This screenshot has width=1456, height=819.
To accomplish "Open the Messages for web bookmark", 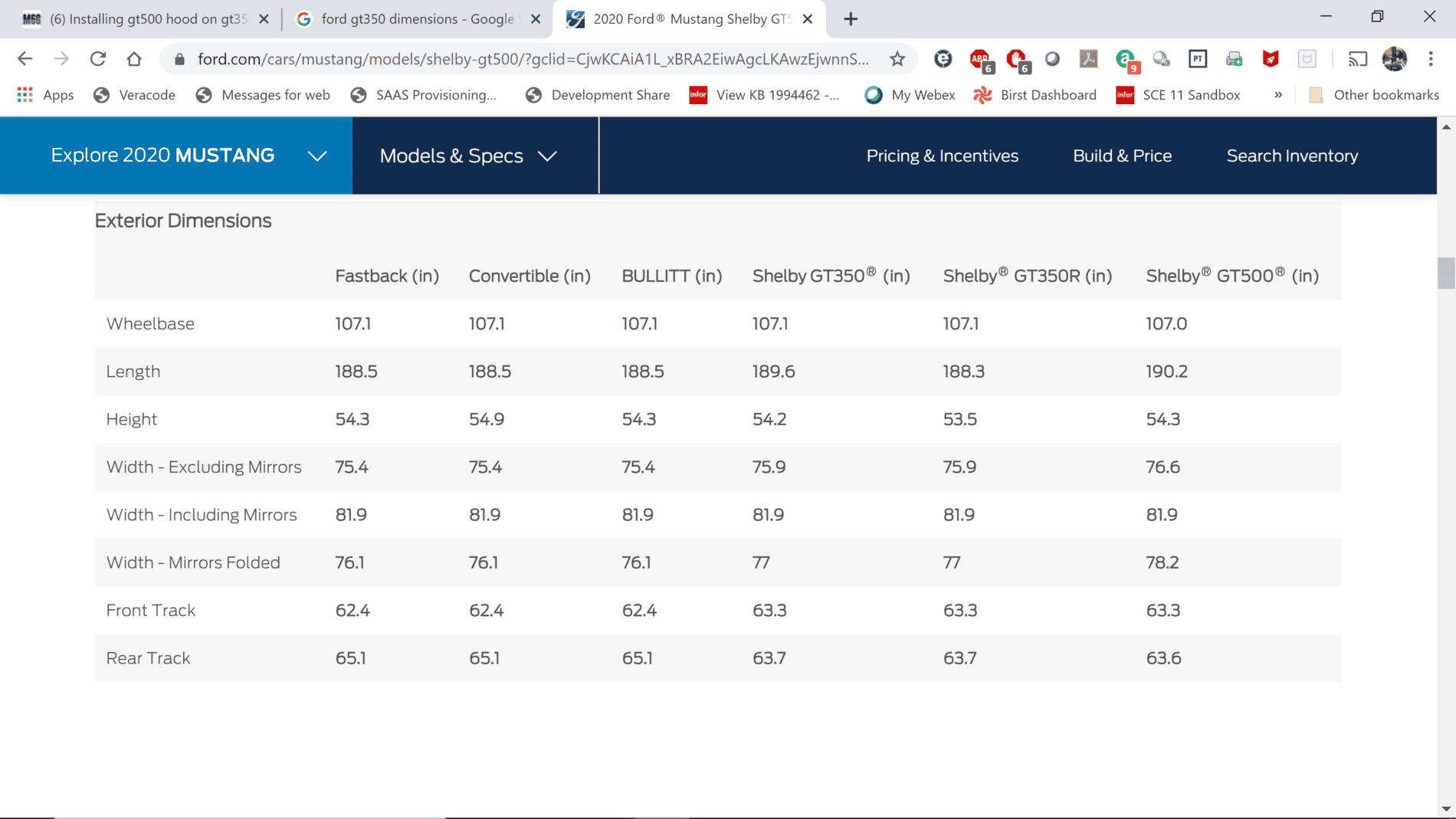I will click(x=263, y=95).
